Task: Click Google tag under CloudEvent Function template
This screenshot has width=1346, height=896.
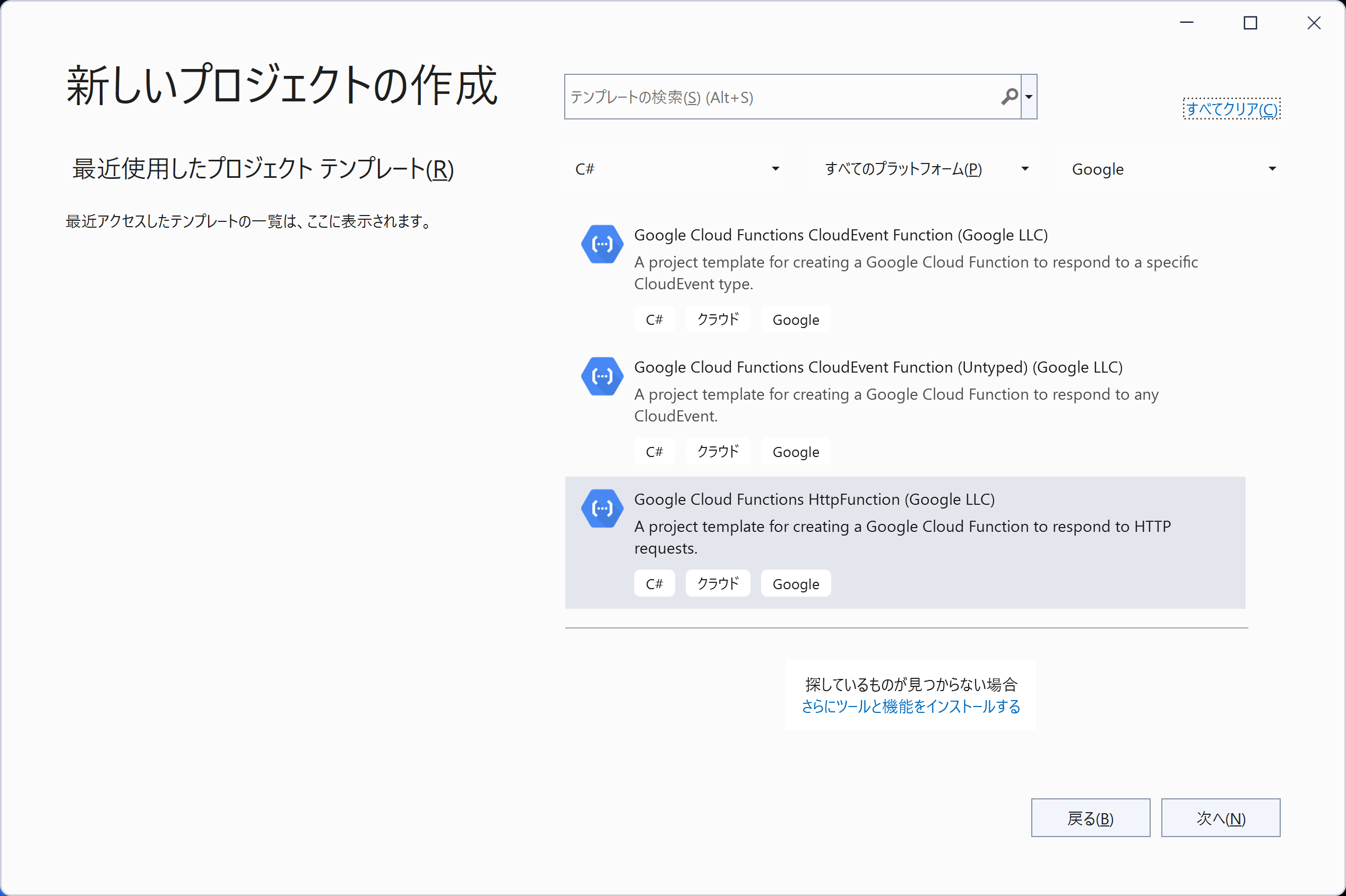Action: [796, 320]
